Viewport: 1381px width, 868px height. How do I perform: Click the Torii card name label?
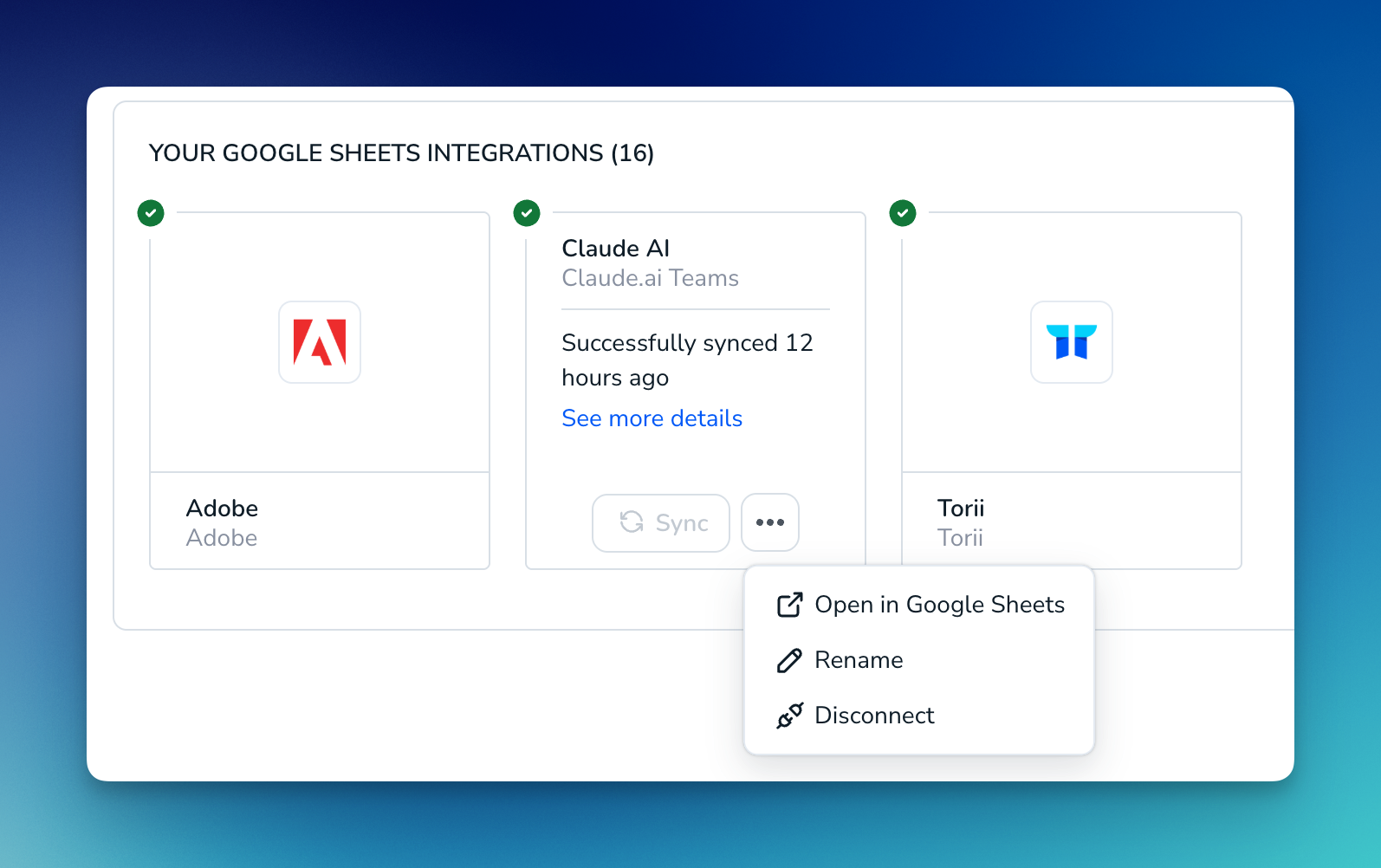click(961, 508)
